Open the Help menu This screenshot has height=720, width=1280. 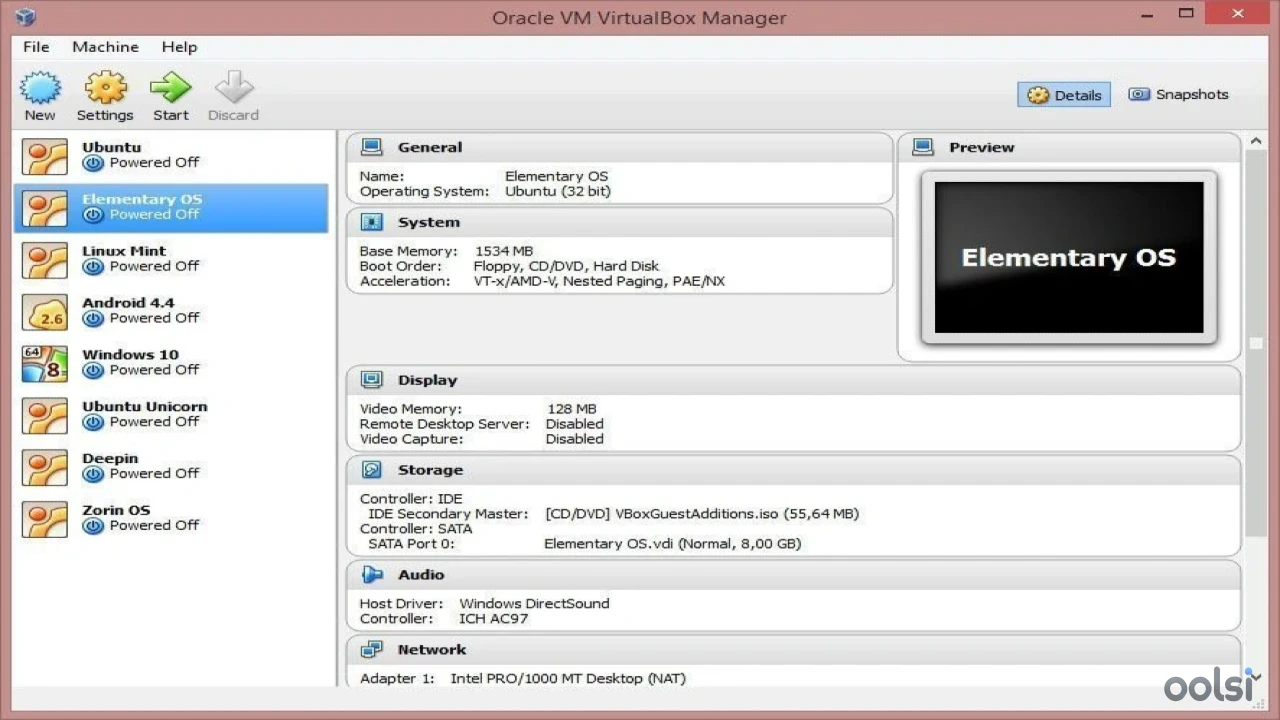click(179, 47)
